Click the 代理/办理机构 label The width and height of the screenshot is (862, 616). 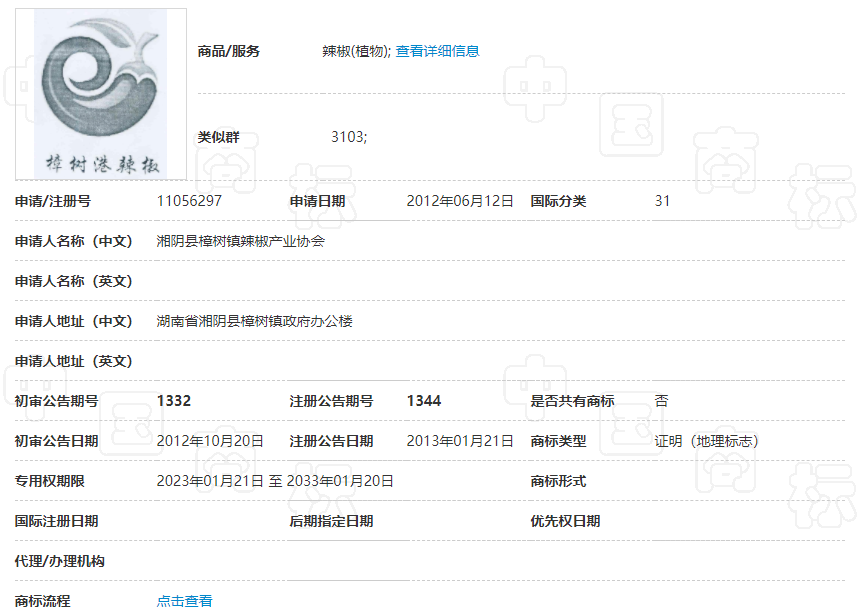pos(60,561)
